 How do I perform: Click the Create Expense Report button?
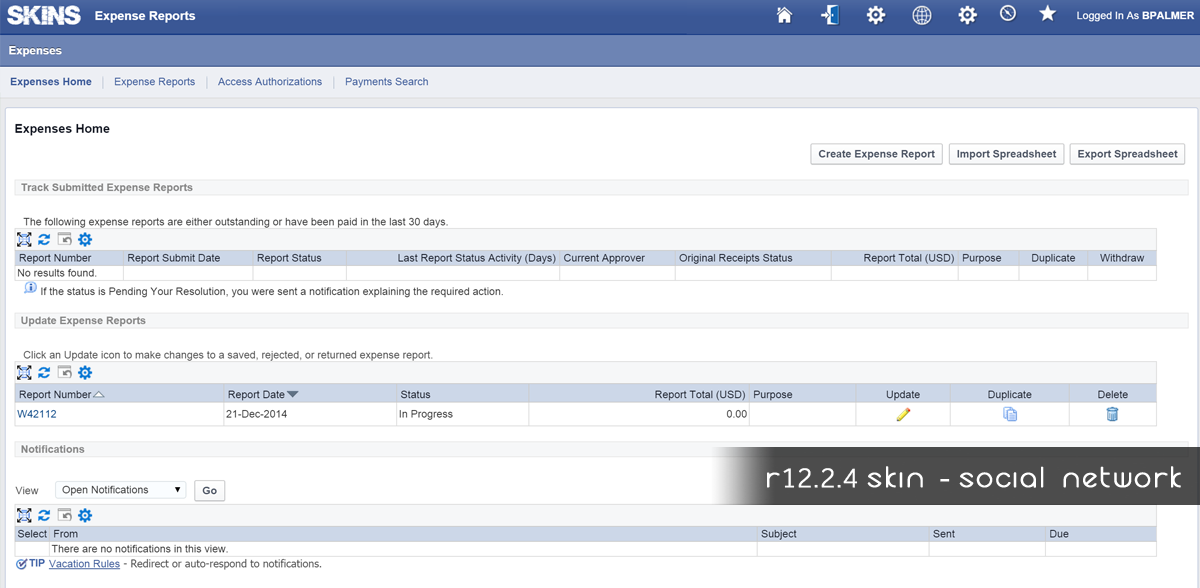pyautogui.click(x=876, y=154)
